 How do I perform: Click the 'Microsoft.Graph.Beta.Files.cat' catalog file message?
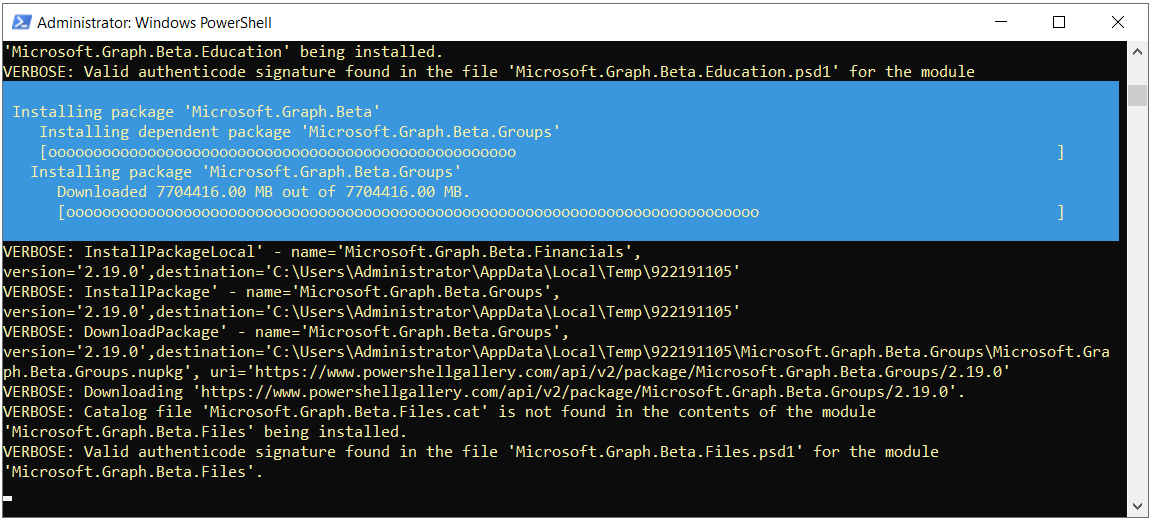tap(439, 412)
